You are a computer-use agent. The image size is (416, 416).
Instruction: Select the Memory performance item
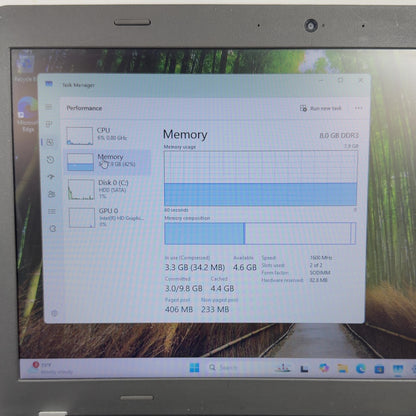(107, 162)
